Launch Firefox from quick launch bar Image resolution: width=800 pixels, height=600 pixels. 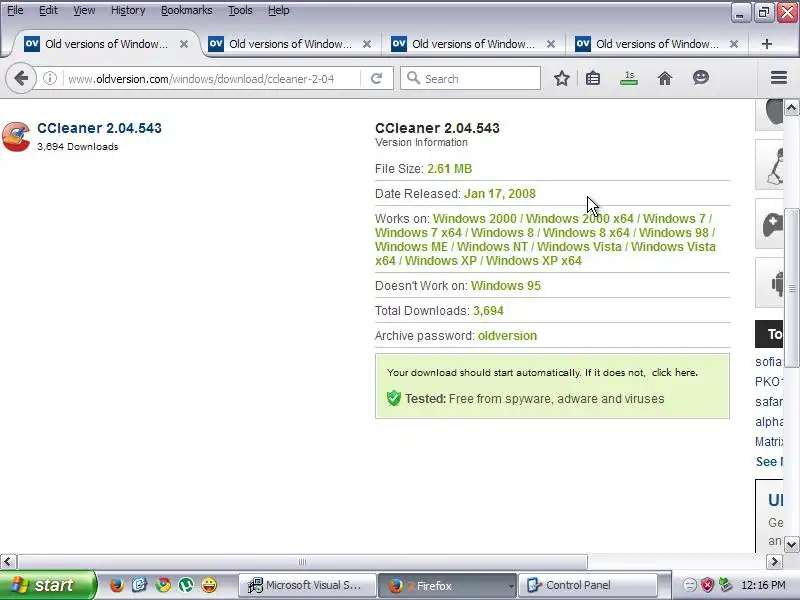pos(117,585)
